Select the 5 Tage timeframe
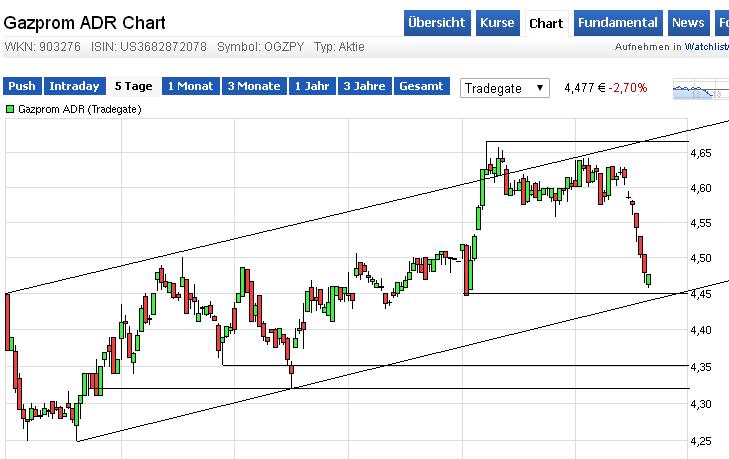This screenshot has height=459, width=729. tap(133, 86)
